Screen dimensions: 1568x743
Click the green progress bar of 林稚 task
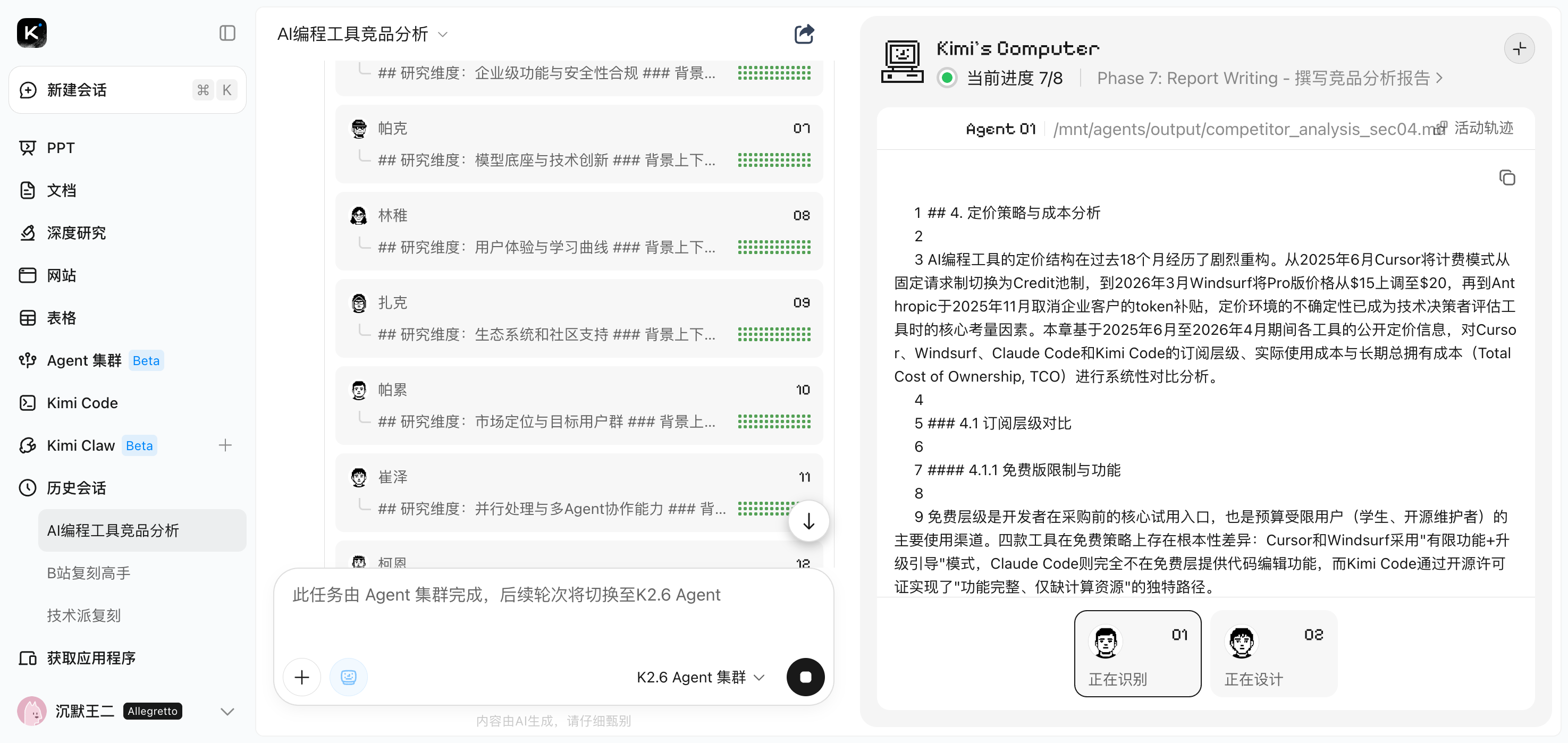774,247
